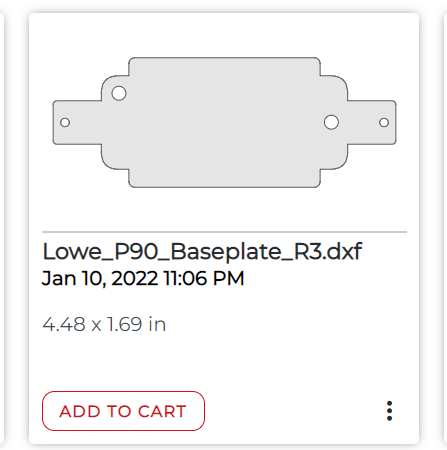Open the baseplate part preview thumbnail
Image resolution: width=447 pixels, height=450 pixels.
(224, 122)
